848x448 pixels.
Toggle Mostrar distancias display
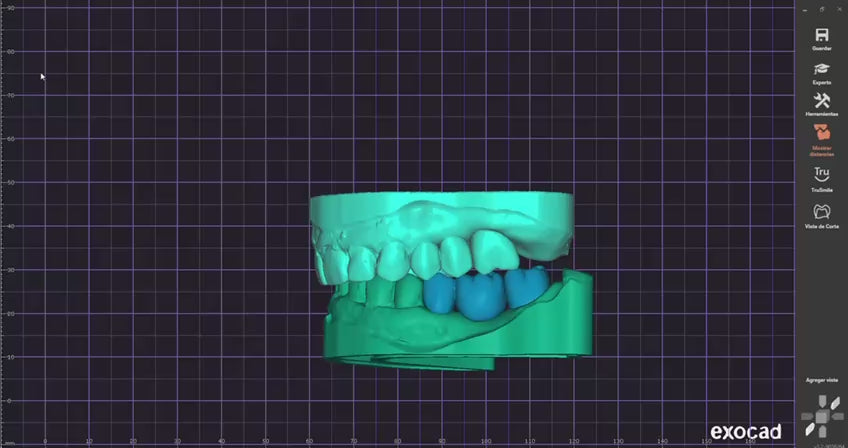(821, 133)
